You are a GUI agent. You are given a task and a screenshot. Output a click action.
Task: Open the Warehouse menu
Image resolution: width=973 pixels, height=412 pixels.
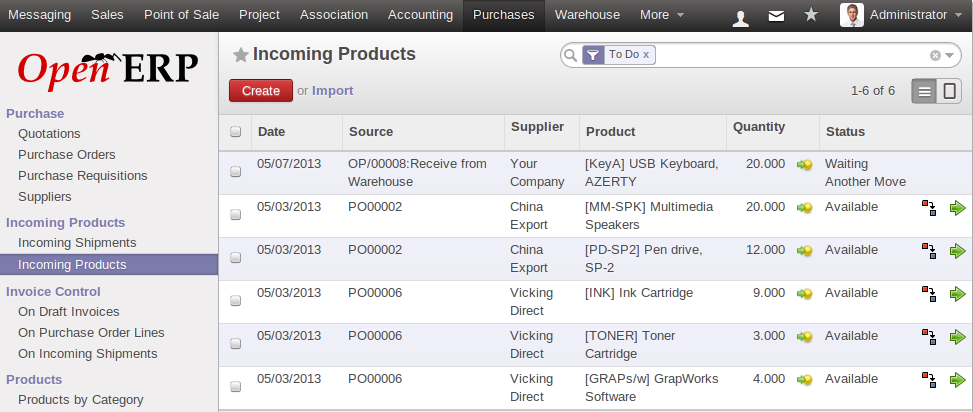587,15
